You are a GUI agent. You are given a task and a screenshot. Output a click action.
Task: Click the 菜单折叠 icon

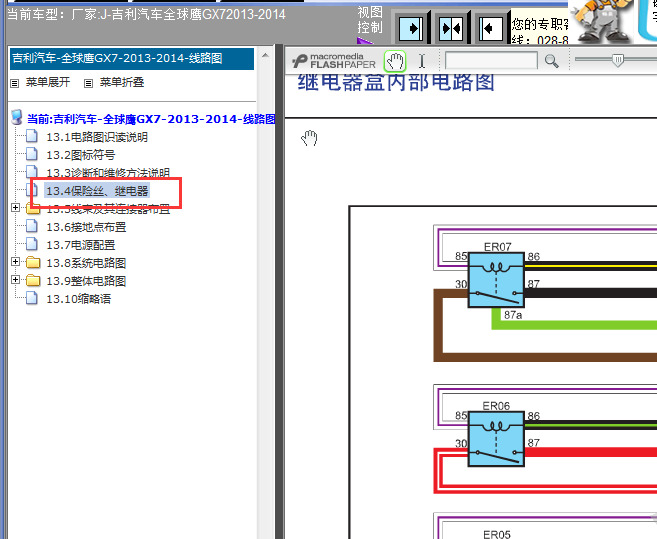pos(88,83)
